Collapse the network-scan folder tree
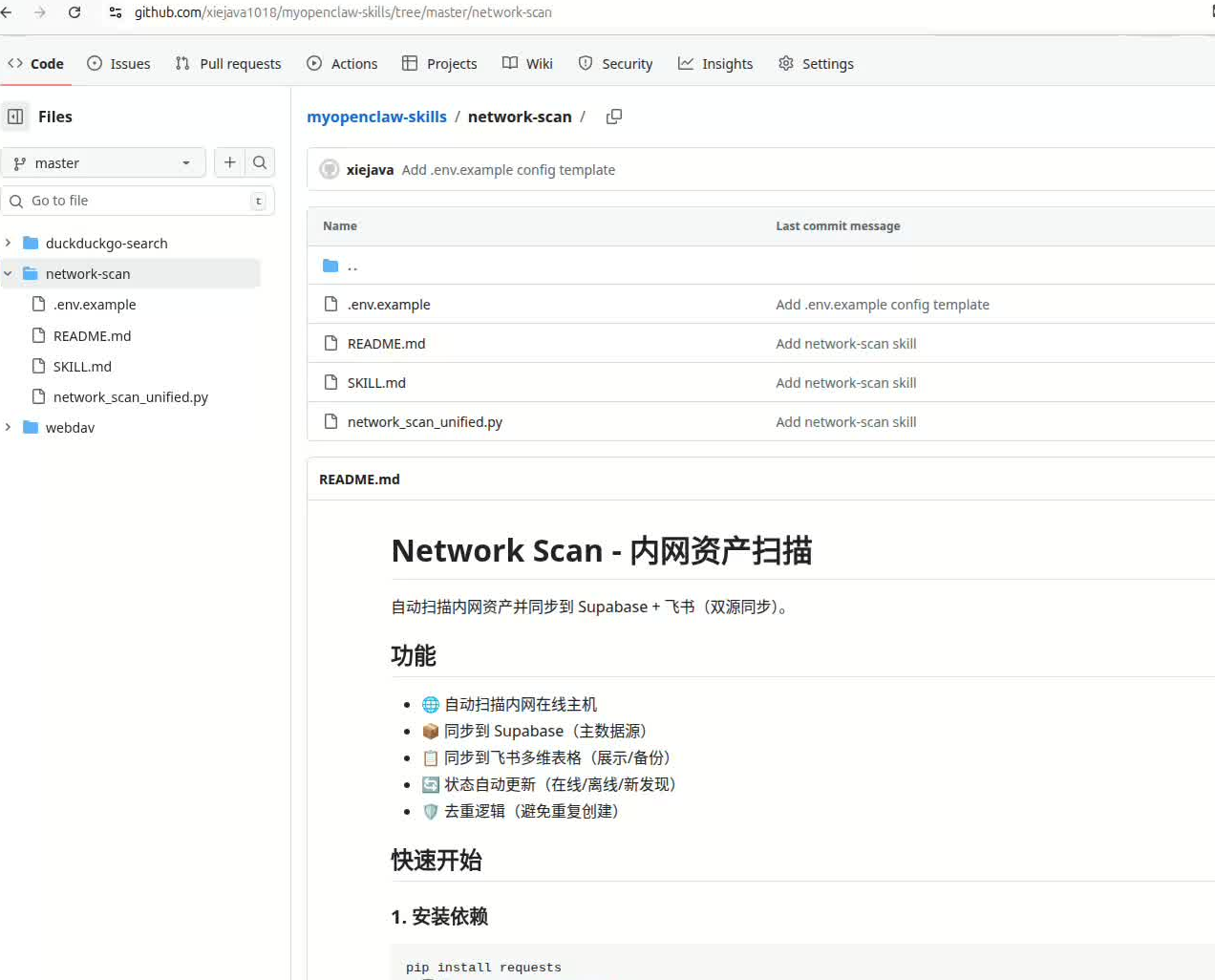This screenshot has height=980, width=1215. point(8,273)
